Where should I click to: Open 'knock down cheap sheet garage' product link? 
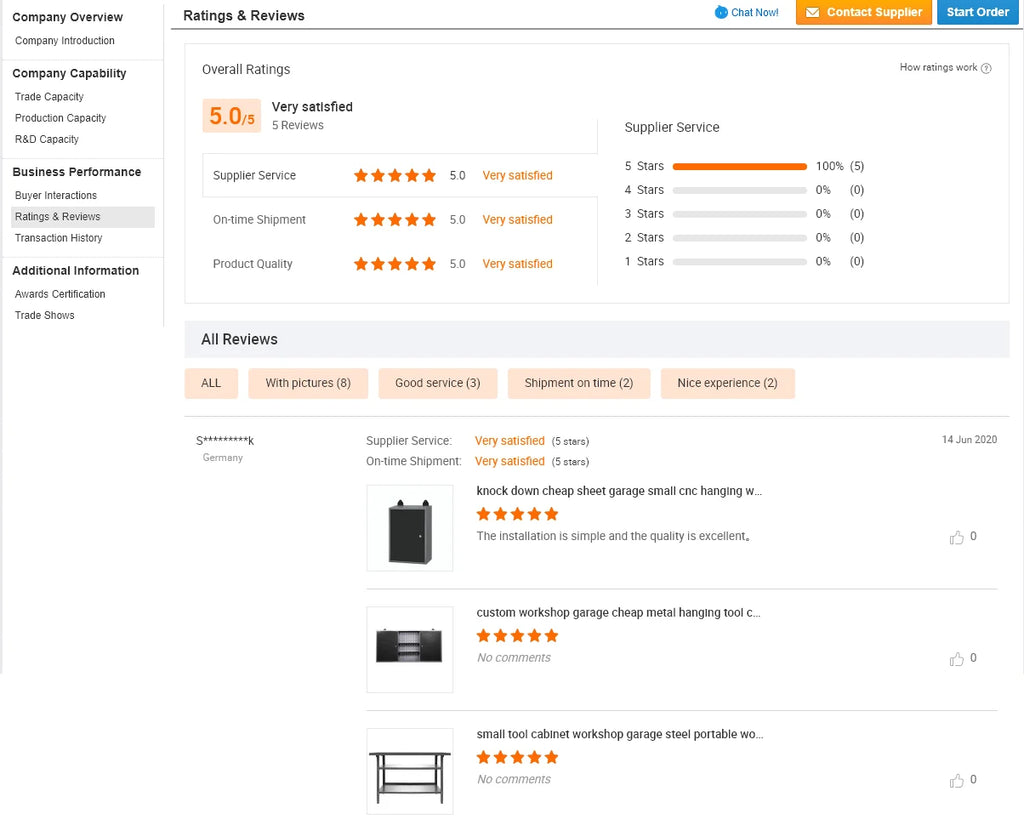(619, 491)
